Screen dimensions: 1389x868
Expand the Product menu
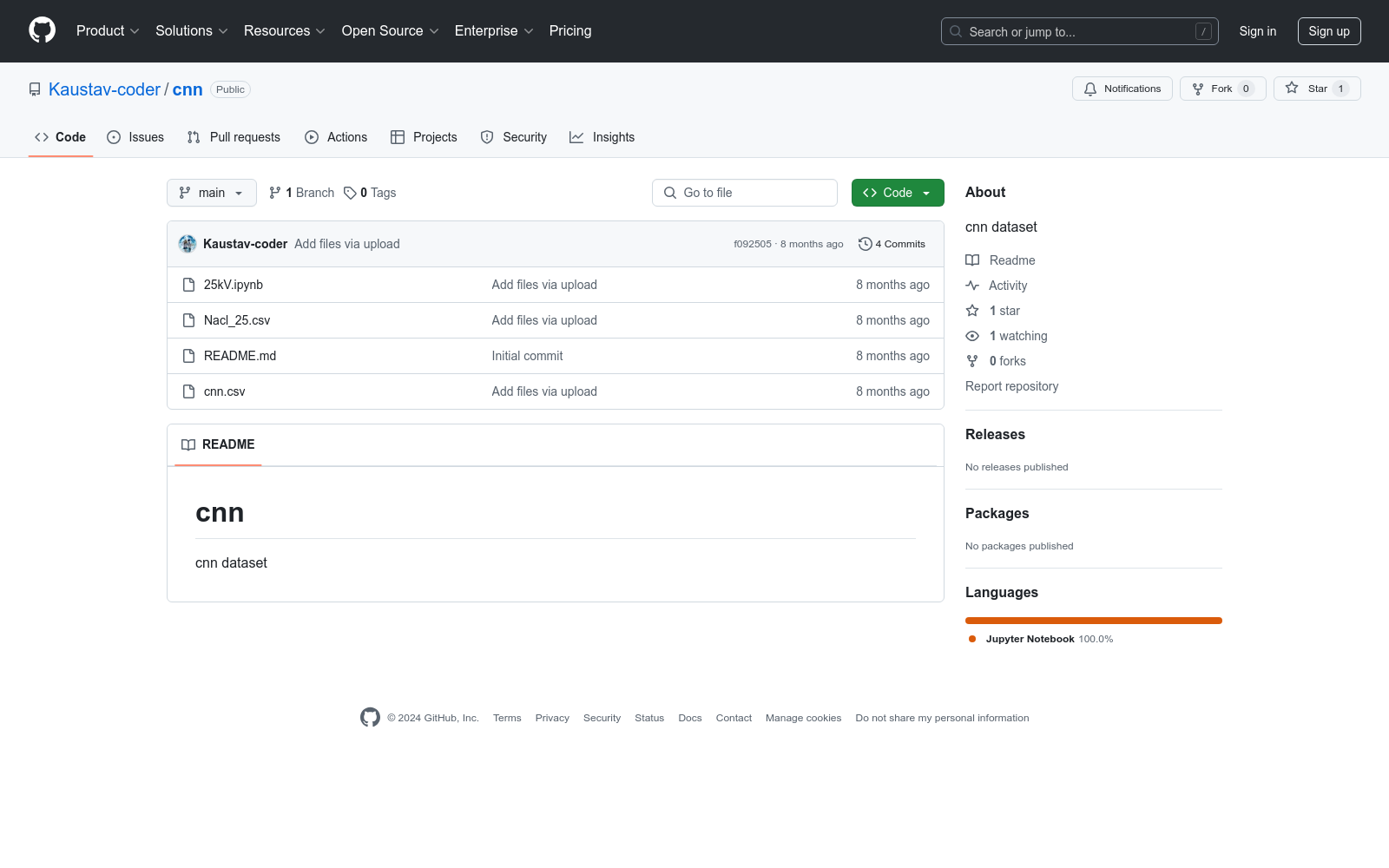pyautogui.click(x=108, y=30)
